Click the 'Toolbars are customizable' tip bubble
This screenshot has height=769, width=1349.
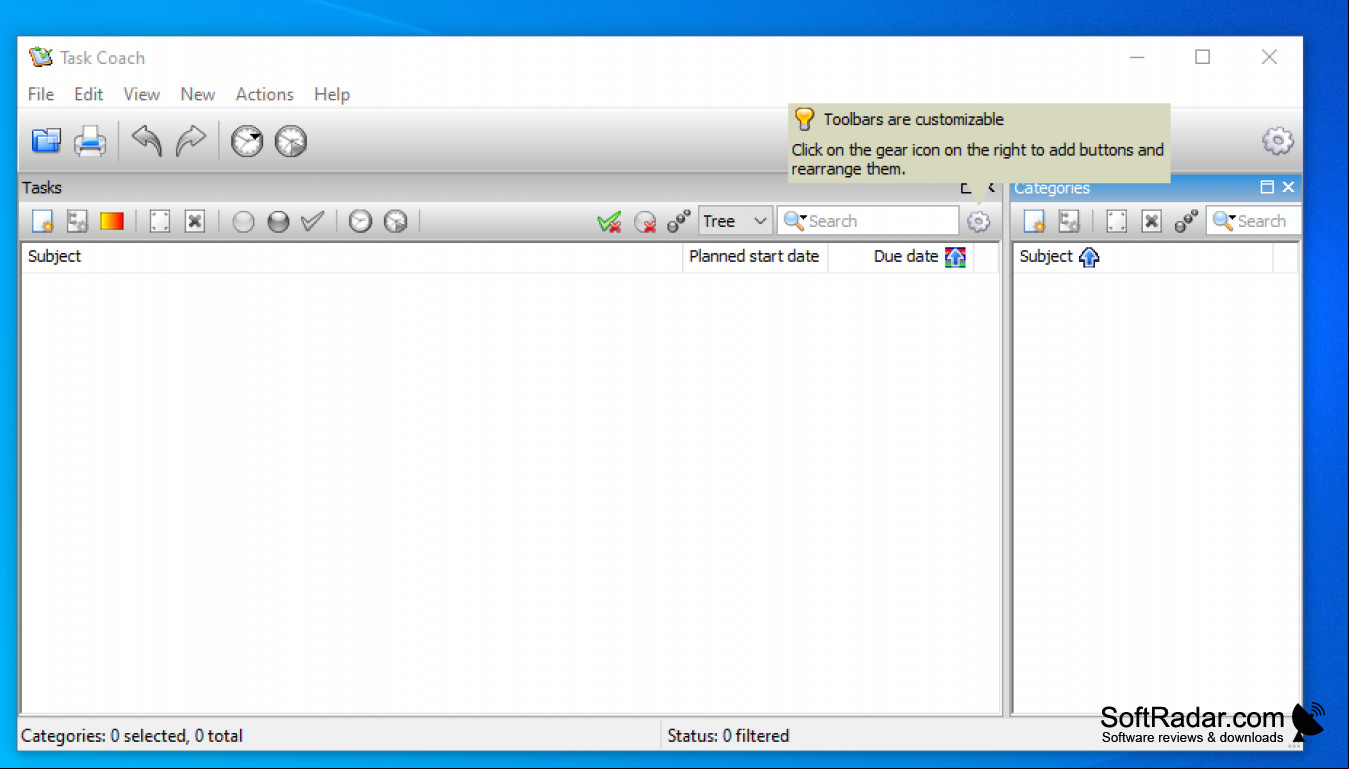[x=979, y=143]
